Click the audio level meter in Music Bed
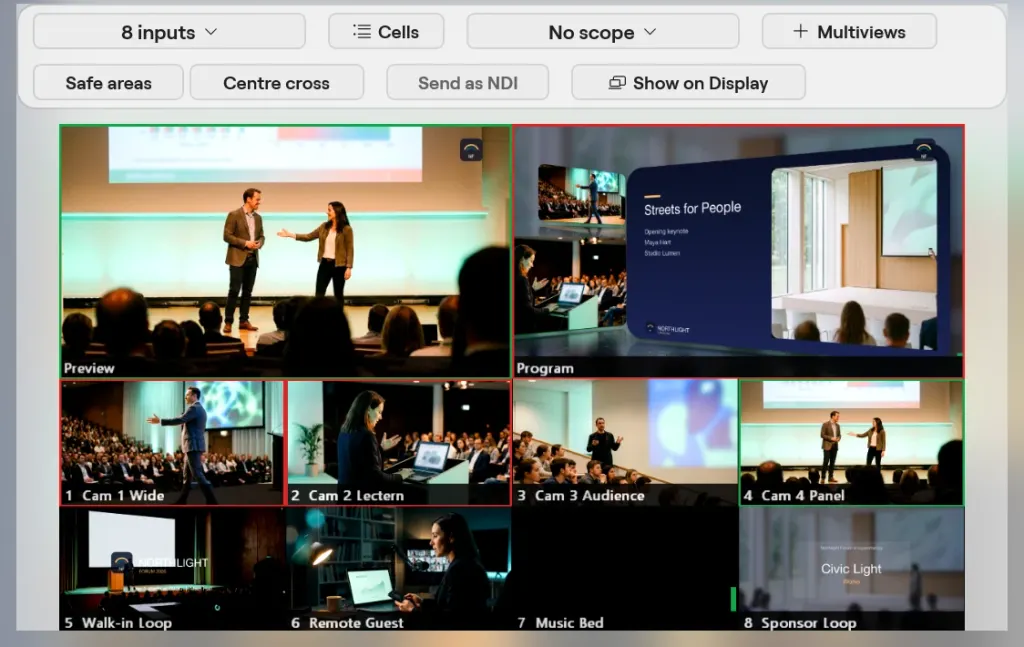The width and height of the screenshot is (1024, 647). (733, 599)
